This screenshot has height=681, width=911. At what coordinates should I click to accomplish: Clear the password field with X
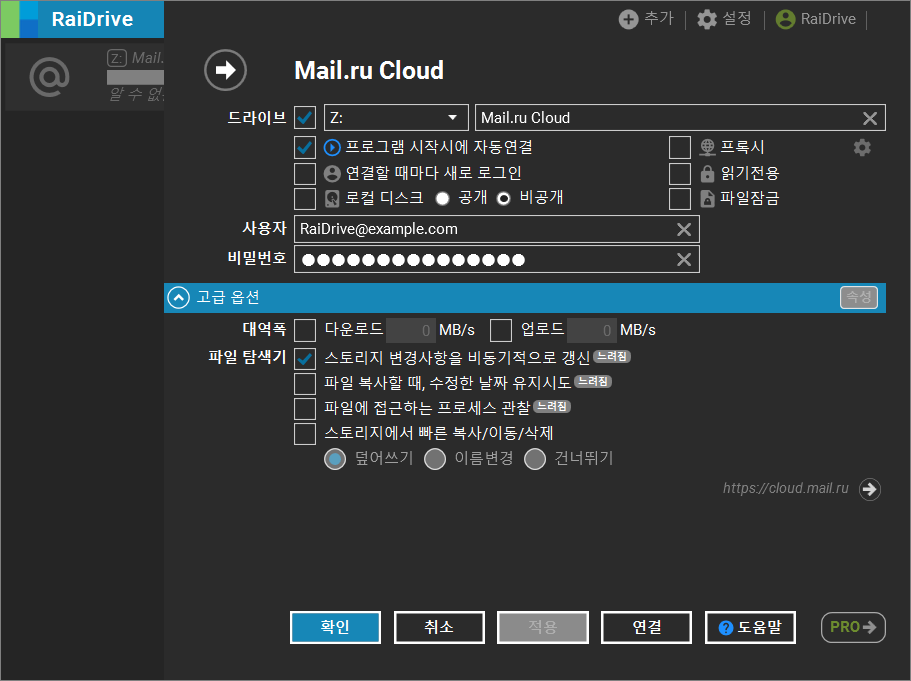point(684,259)
